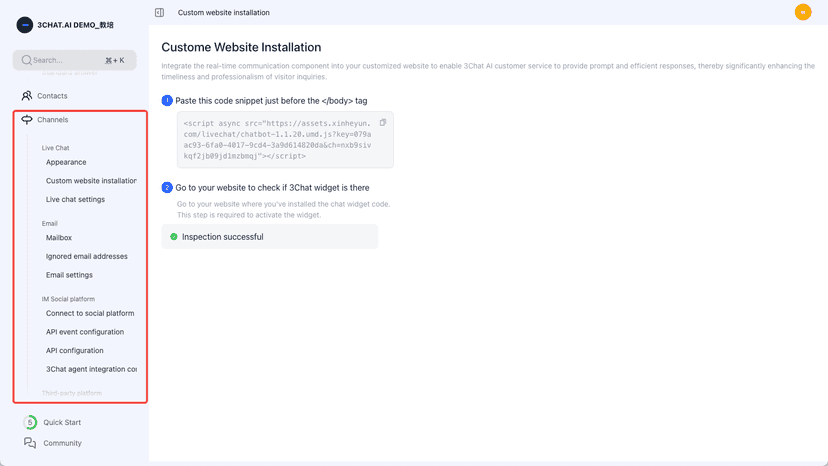Image resolution: width=828 pixels, height=466 pixels.
Task: Click the 3CHAT.AI DEMO workspace logo
Action: point(24,25)
